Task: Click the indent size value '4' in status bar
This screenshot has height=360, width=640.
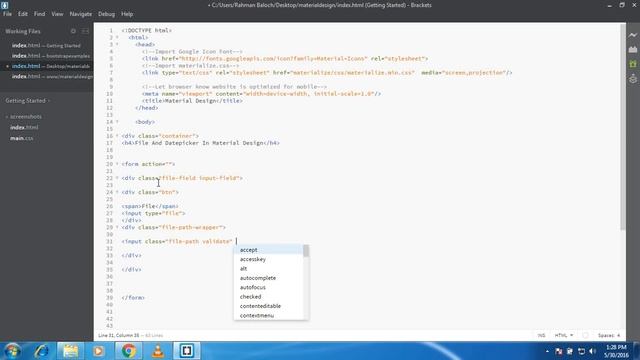Action: pyautogui.click(x=618, y=335)
